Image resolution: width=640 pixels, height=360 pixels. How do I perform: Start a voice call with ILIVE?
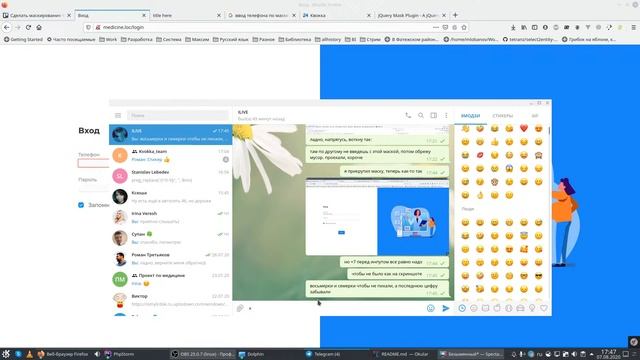click(408, 116)
